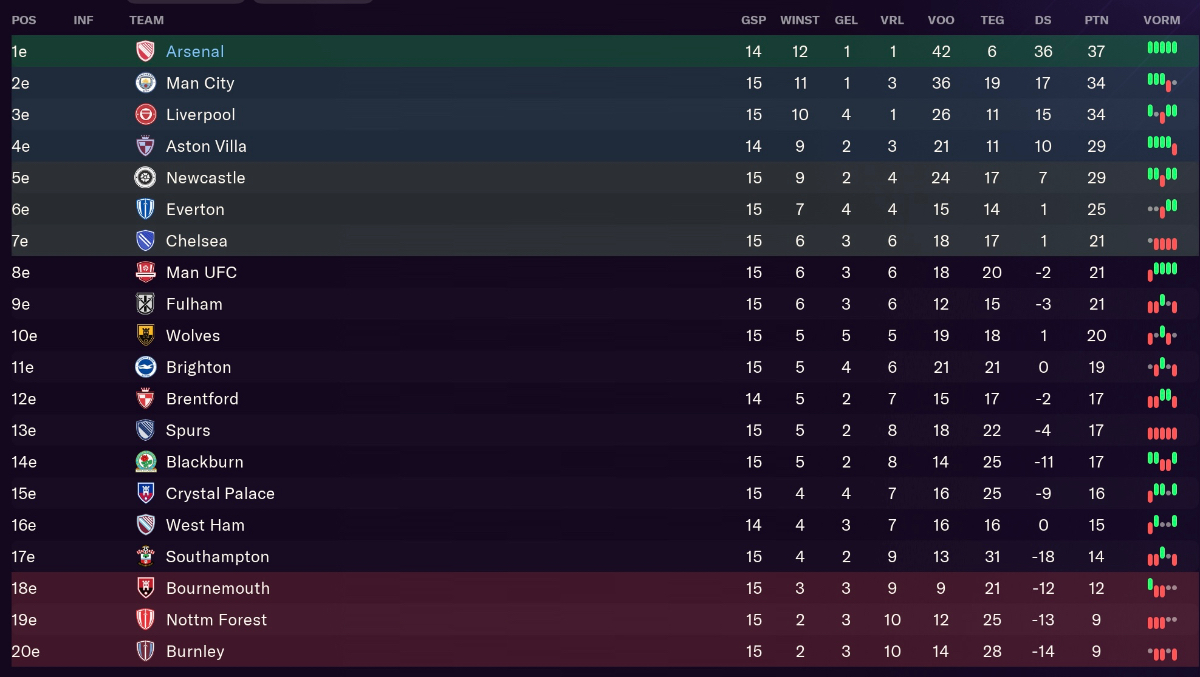The image size is (1200, 677).
Task: Open Liverpool via its crest icon
Action: pos(146,114)
